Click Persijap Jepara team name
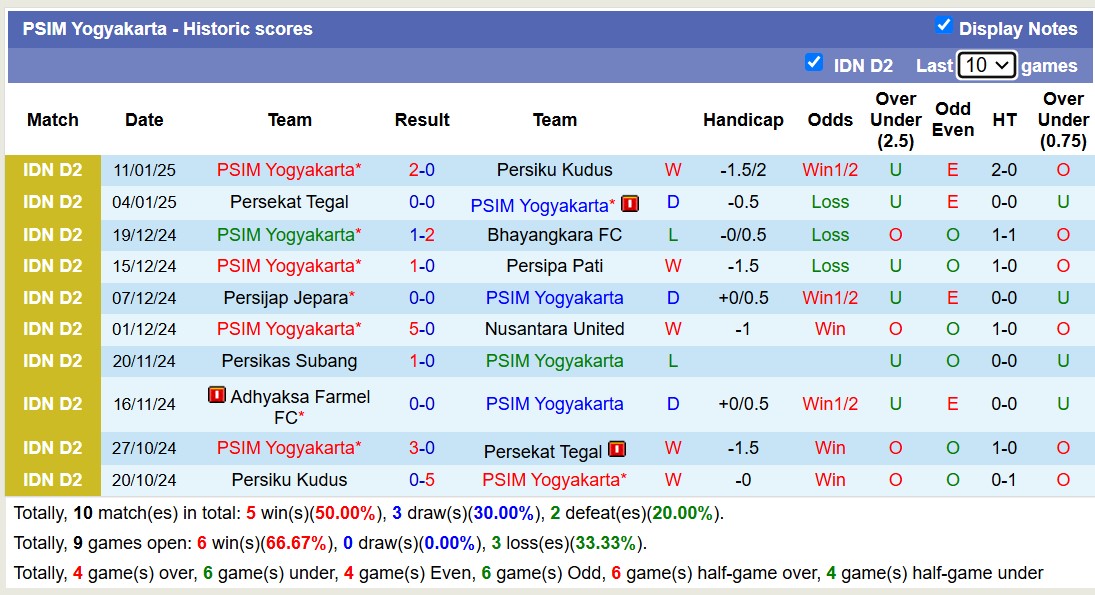1095x595 pixels. (x=286, y=298)
